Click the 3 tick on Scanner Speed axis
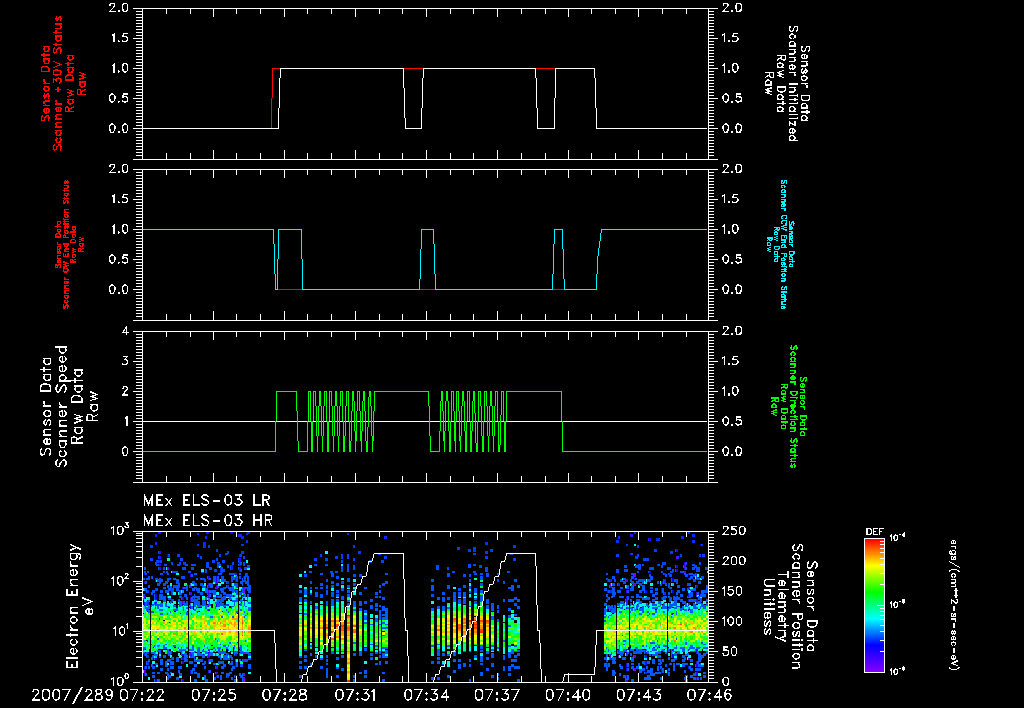 (x=125, y=361)
